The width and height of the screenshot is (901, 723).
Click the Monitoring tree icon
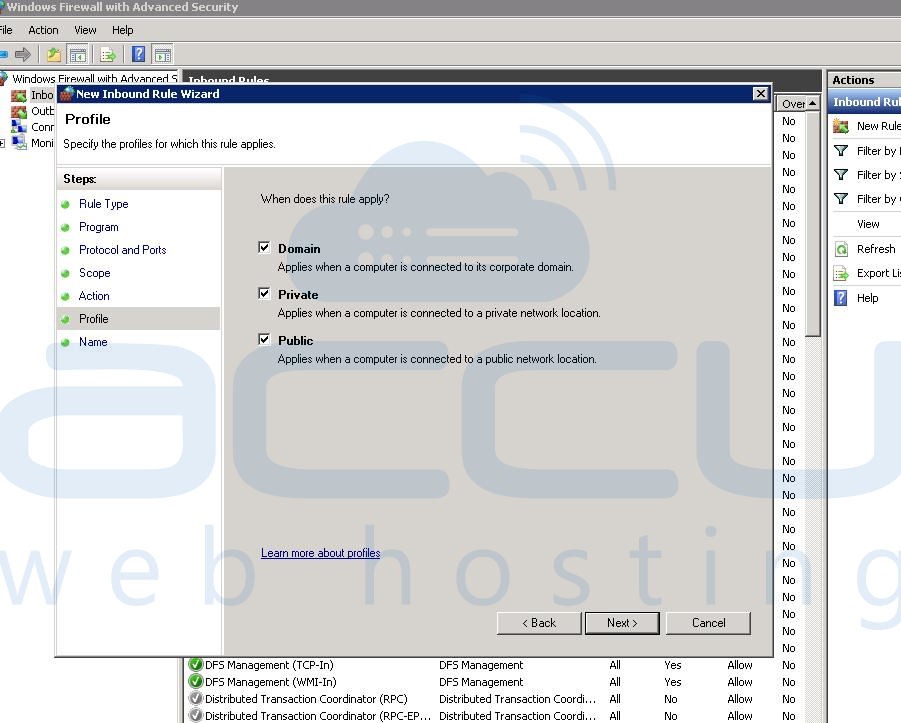[19, 143]
